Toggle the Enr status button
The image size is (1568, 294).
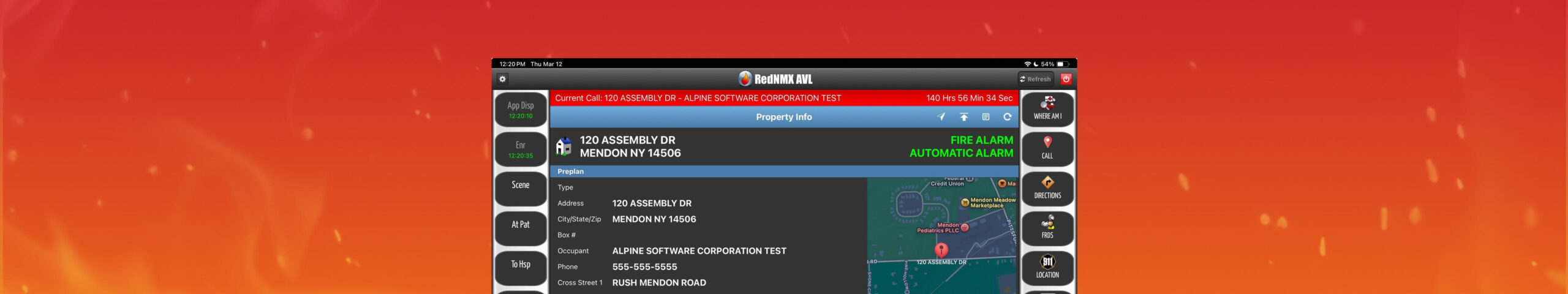[x=521, y=149]
